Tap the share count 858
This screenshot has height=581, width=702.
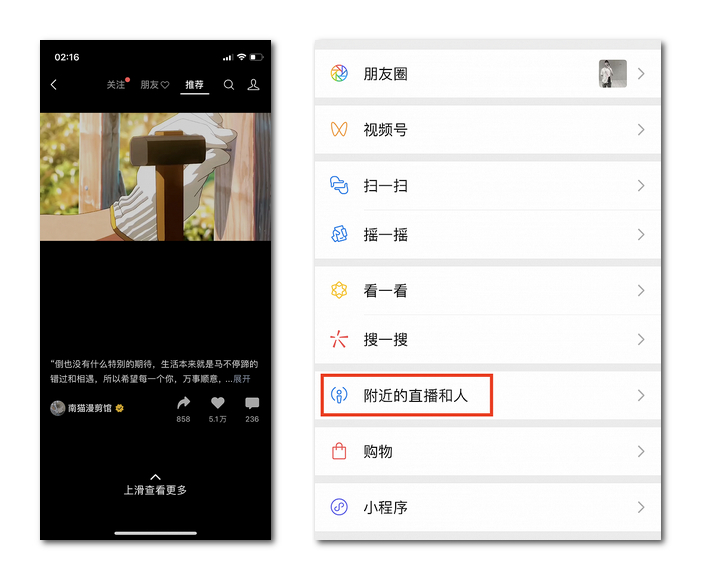point(183,419)
